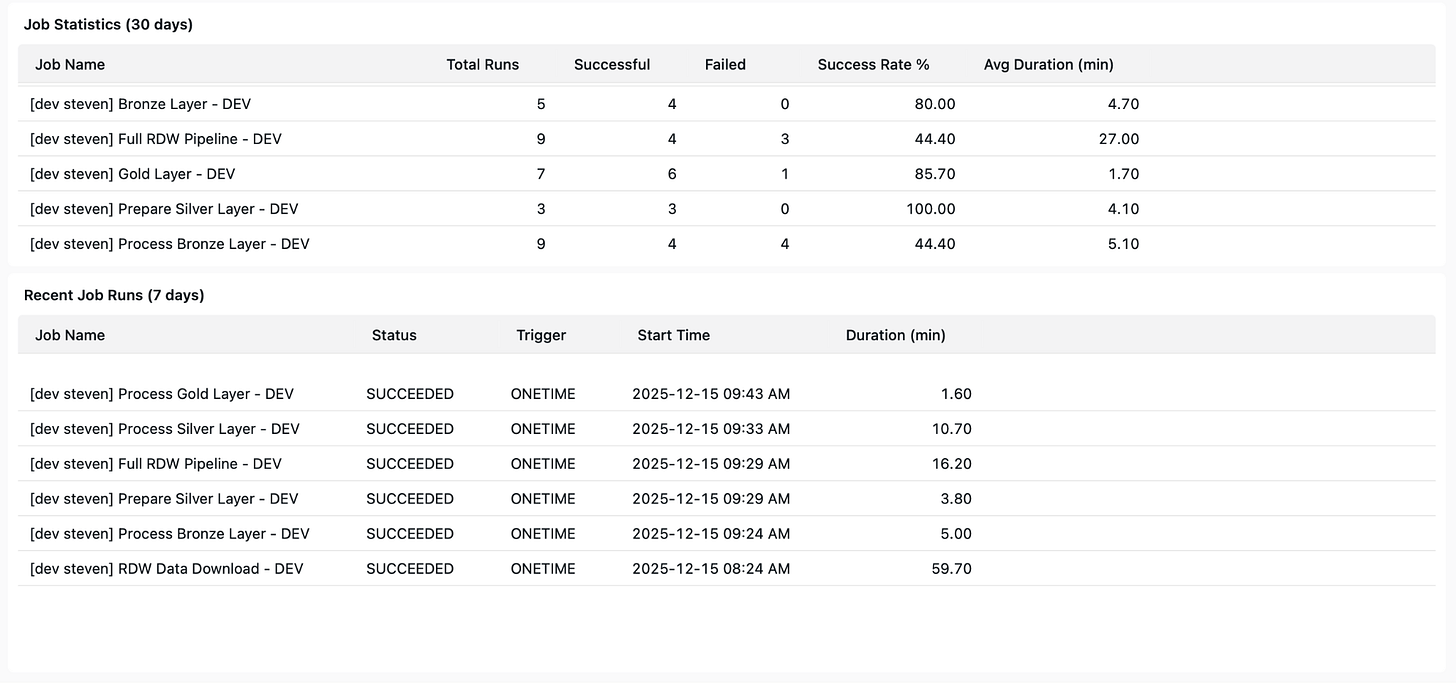Select Gold Layer - DEV job row name
This screenshot has height=683, width=1456.
tap(133, 174)
